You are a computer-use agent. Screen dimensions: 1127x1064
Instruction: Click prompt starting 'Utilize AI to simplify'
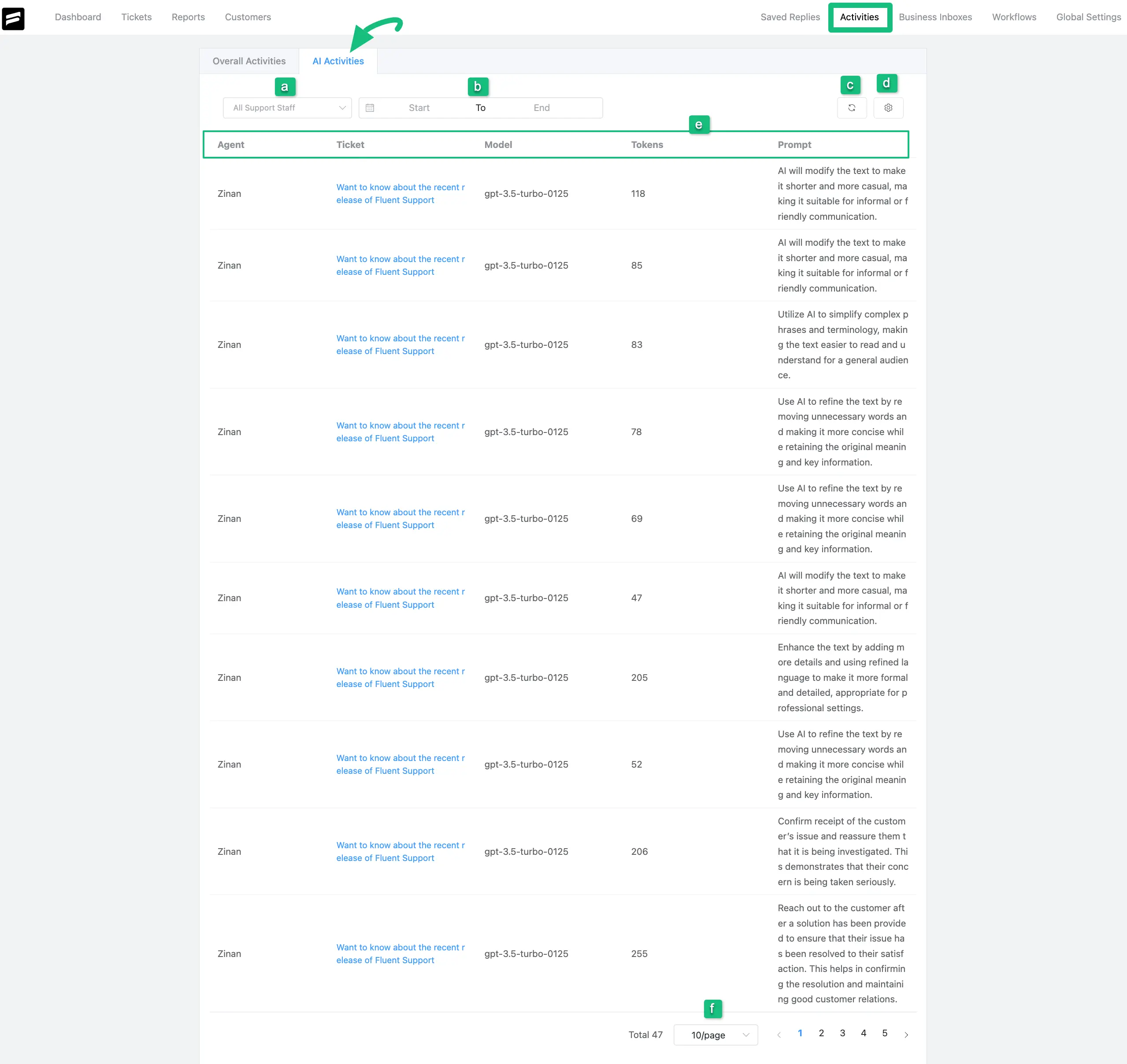pos(843,345)
